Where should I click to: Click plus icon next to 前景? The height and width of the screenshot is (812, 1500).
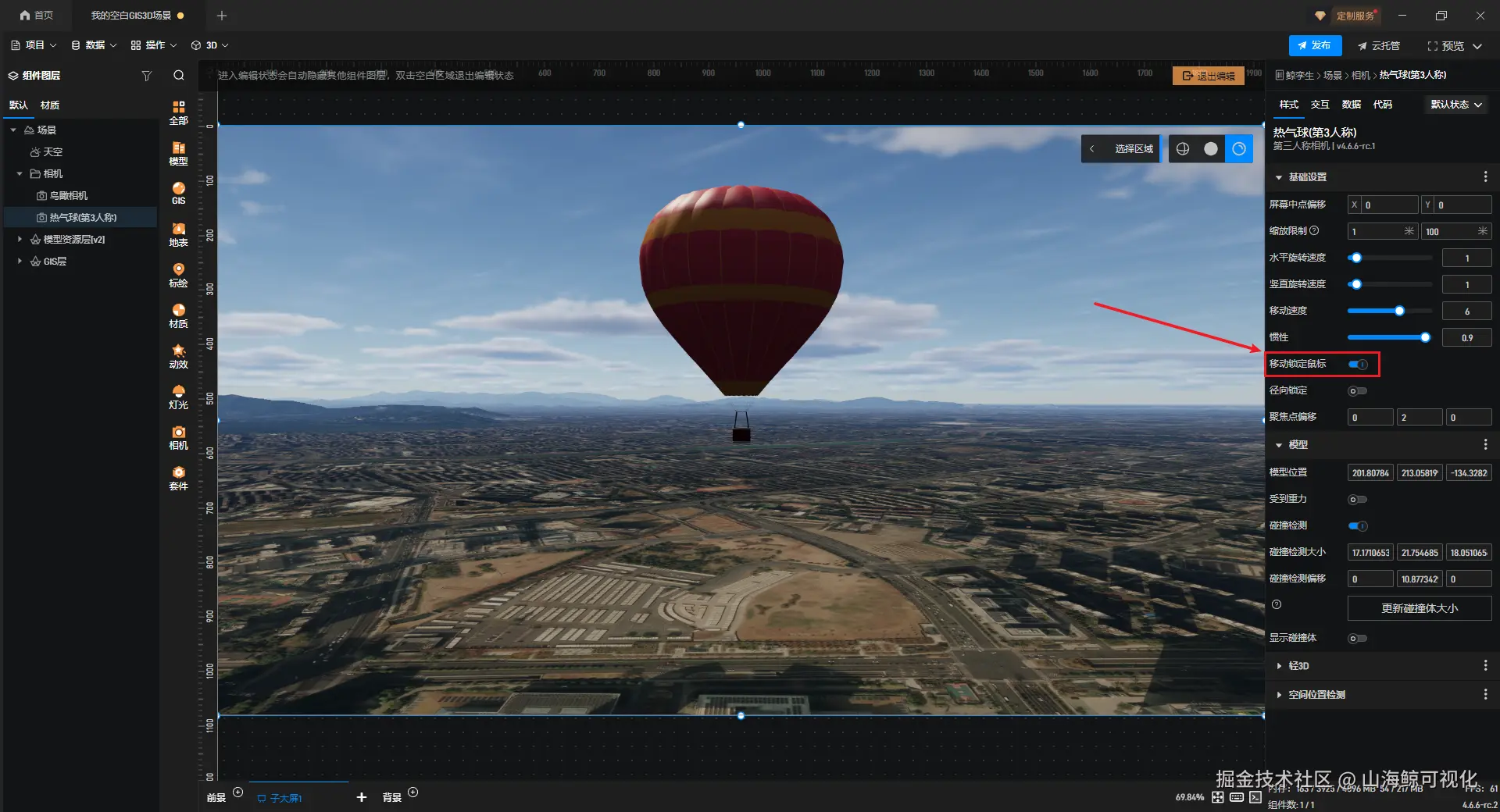[238, 792]
